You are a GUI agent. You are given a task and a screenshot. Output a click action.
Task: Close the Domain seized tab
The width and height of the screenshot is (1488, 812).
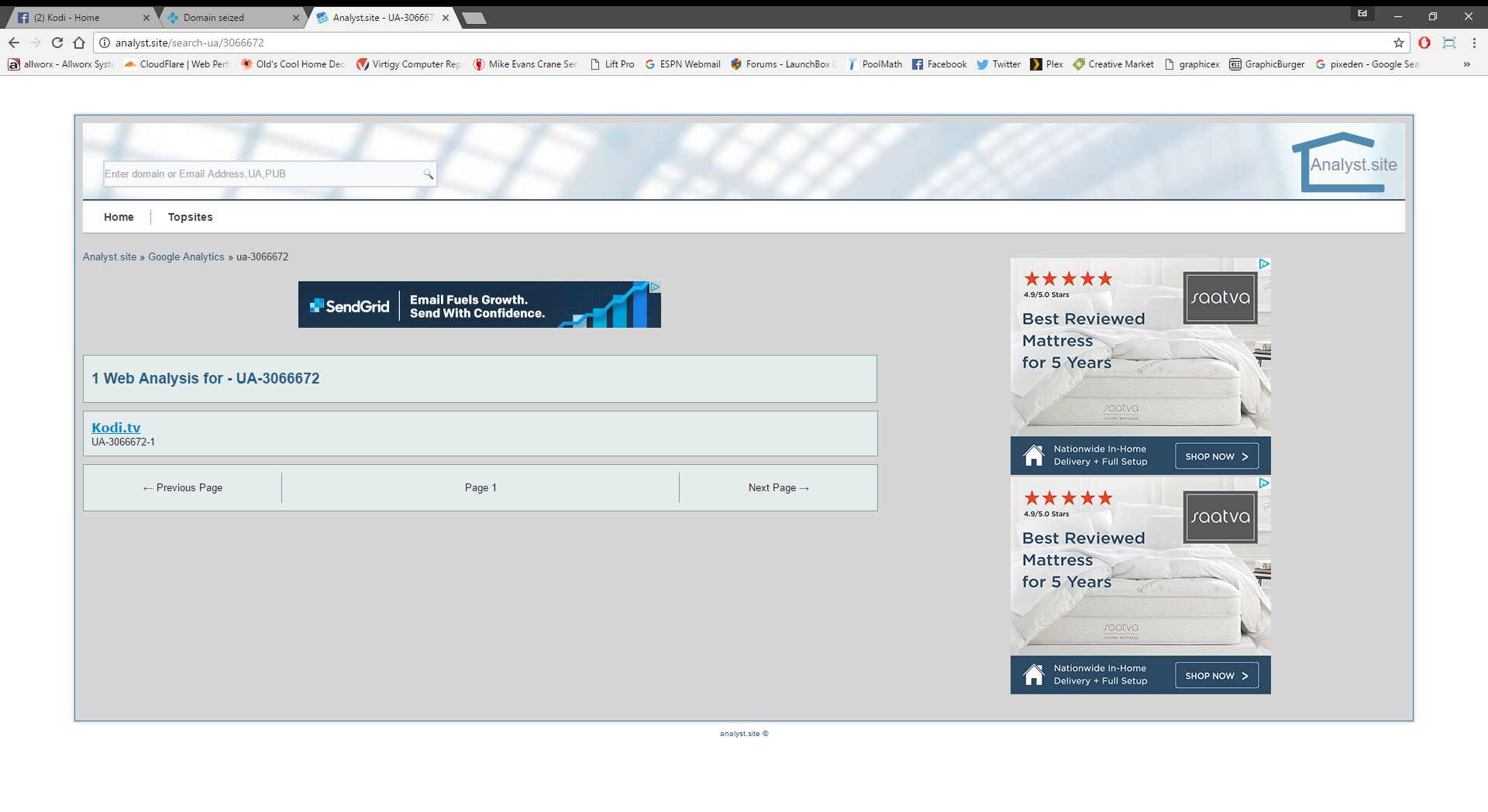[x=295, y=17]
